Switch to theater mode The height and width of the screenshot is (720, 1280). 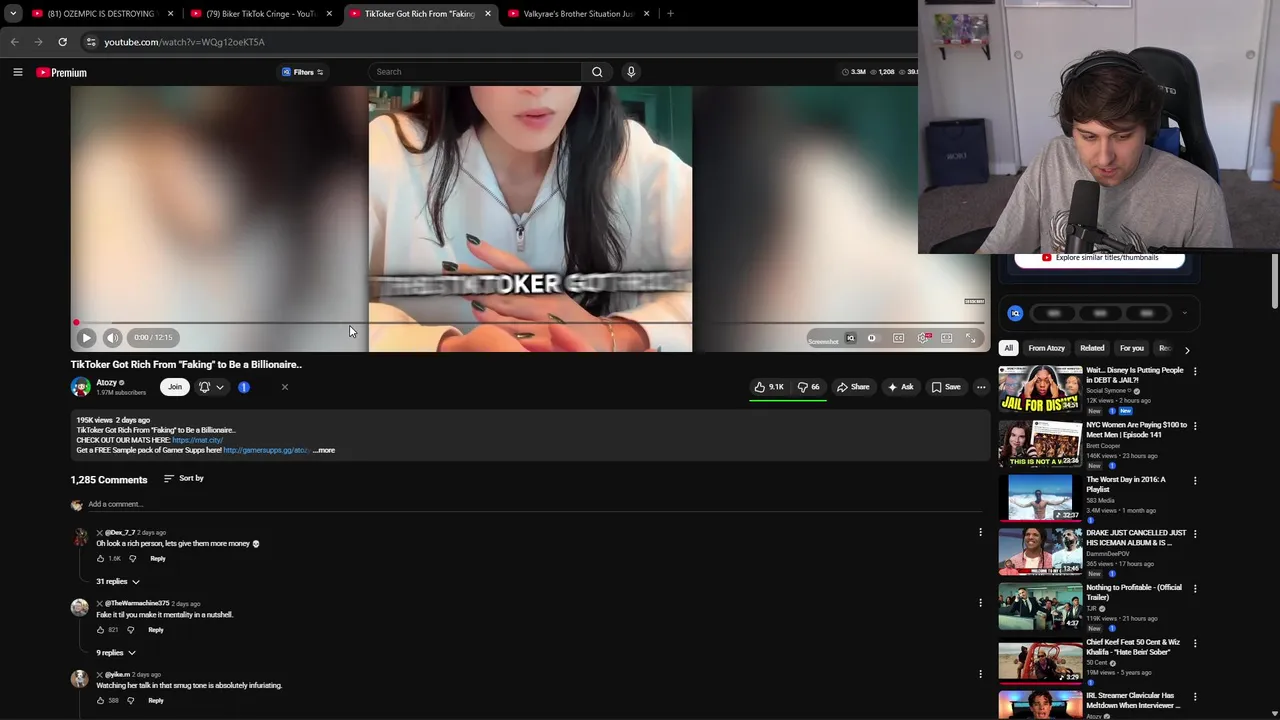tap(947, 338)
